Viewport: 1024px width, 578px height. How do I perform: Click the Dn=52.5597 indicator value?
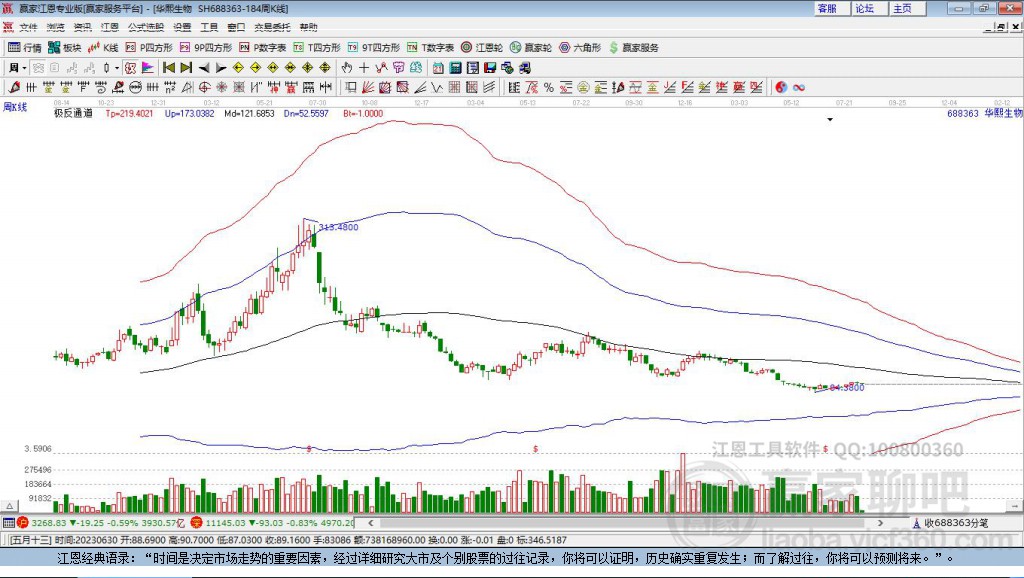(306, 114)
